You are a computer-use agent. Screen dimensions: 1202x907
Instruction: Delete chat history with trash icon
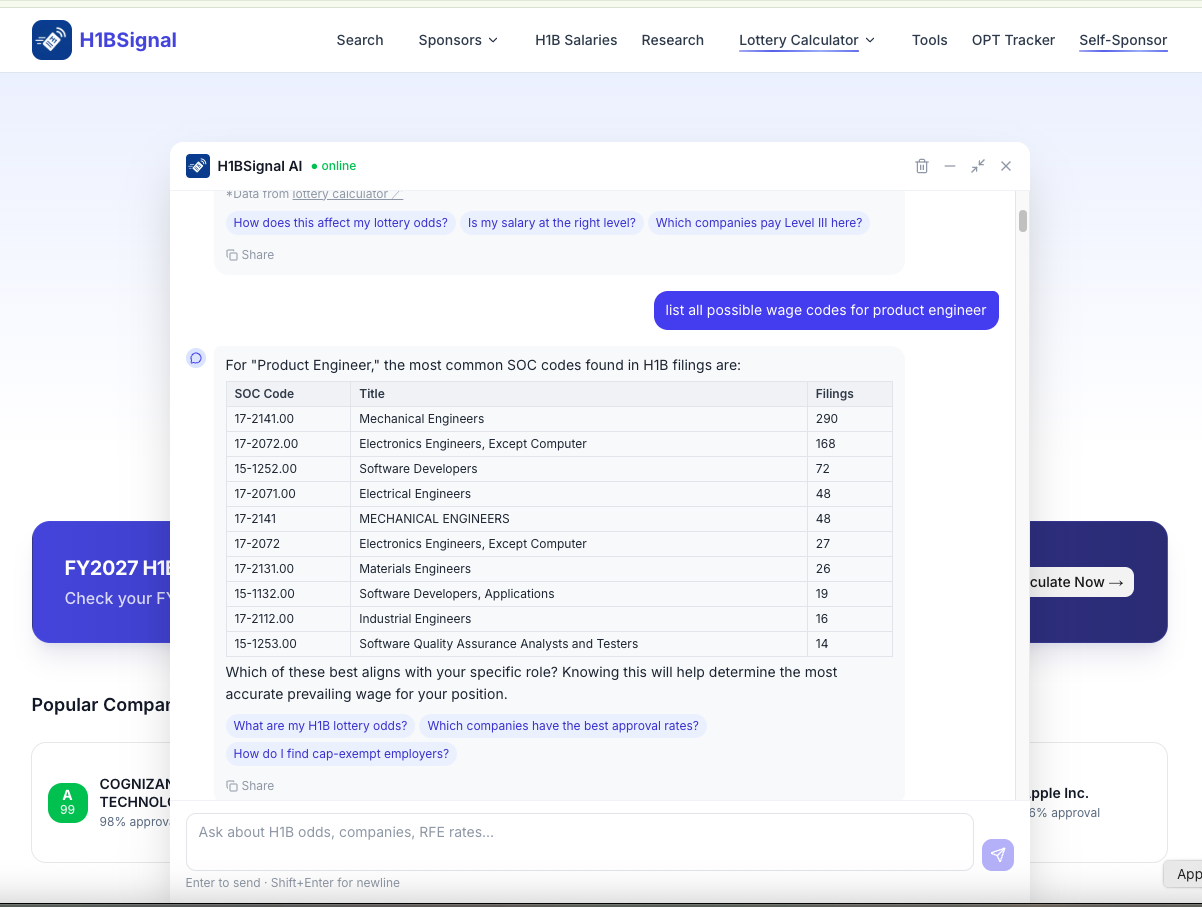coord(922,166)
